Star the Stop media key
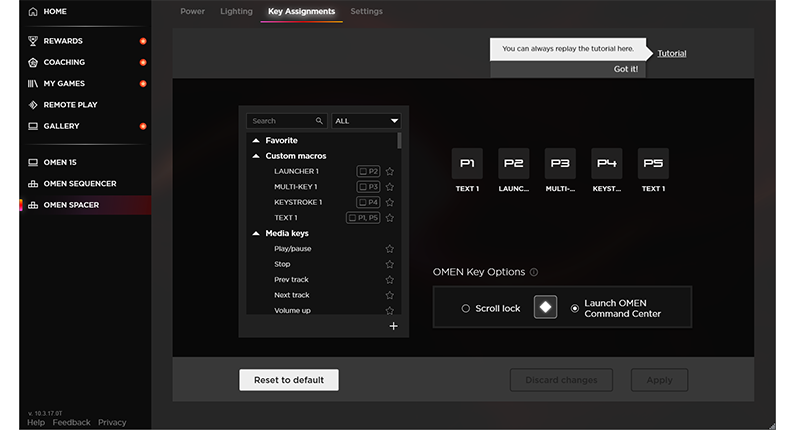The image size is (795, 430). tap(389, 264)
